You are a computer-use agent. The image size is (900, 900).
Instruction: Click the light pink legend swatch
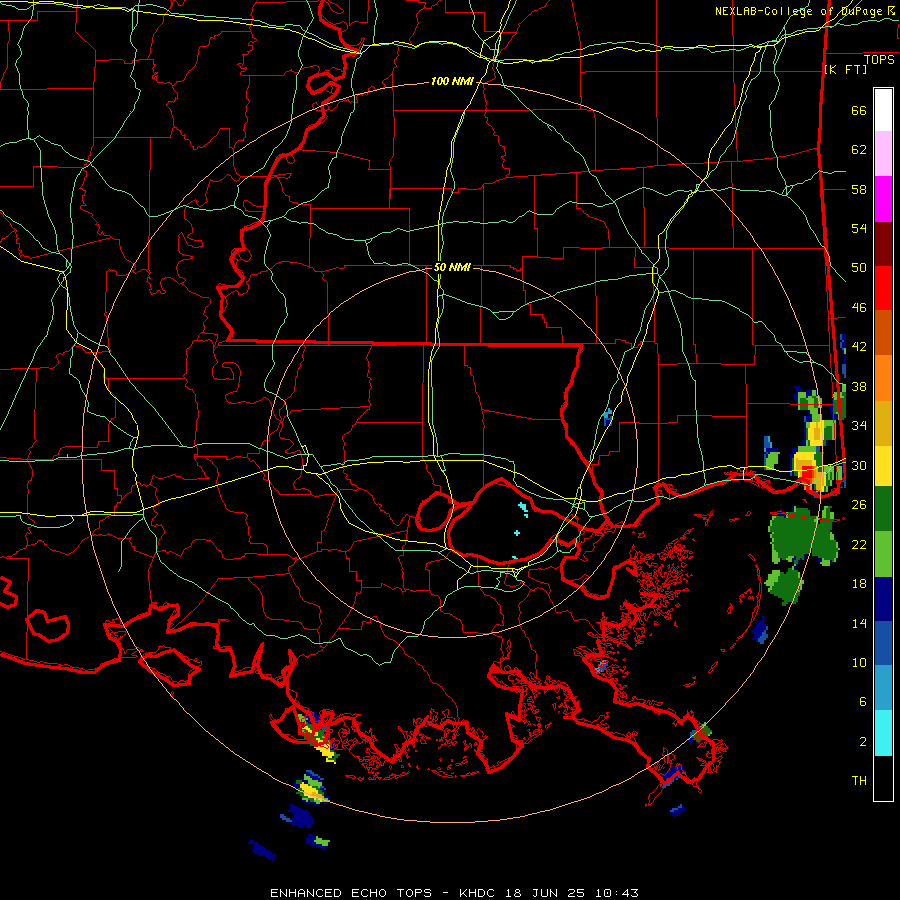coord(883,154)
